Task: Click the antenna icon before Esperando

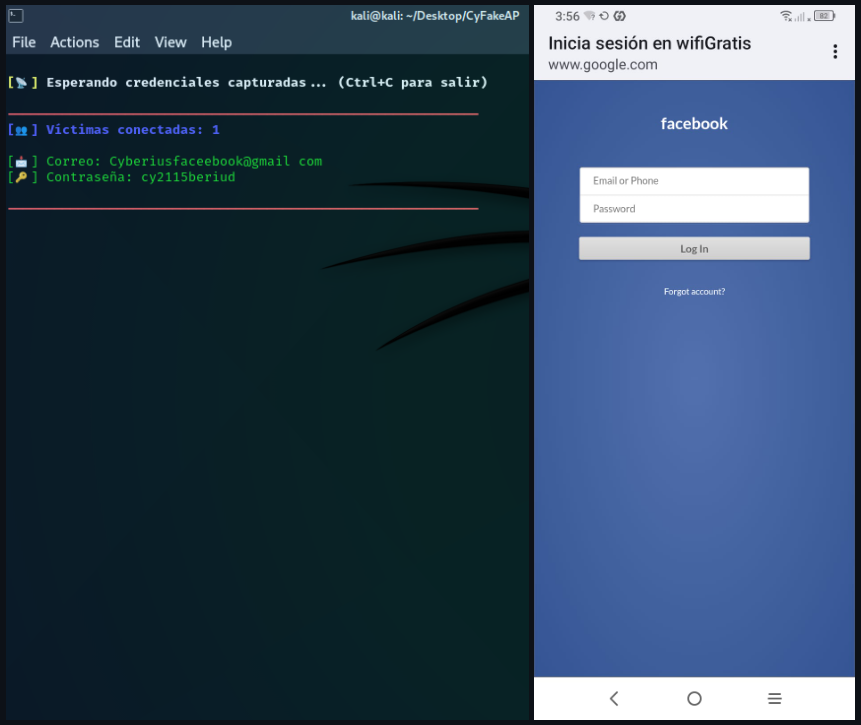Action: click(21, 83)
